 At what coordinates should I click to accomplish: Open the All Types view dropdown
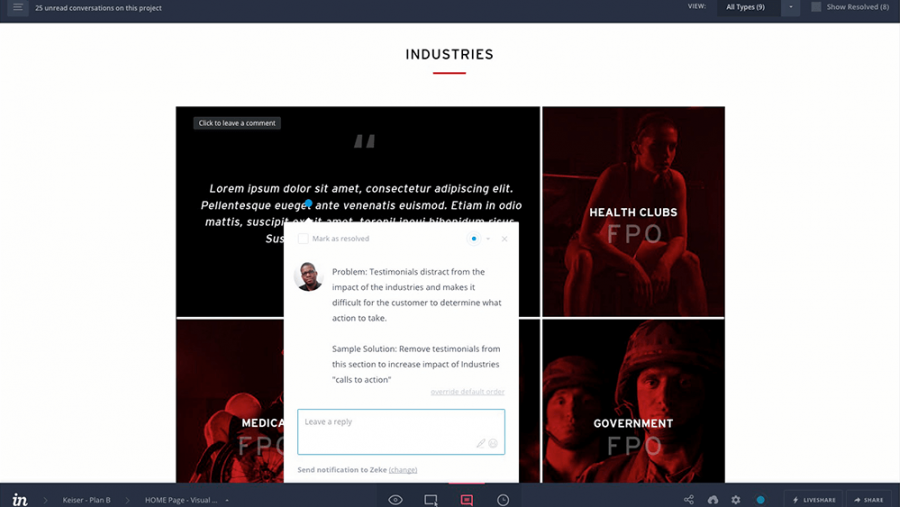(790, 7)
